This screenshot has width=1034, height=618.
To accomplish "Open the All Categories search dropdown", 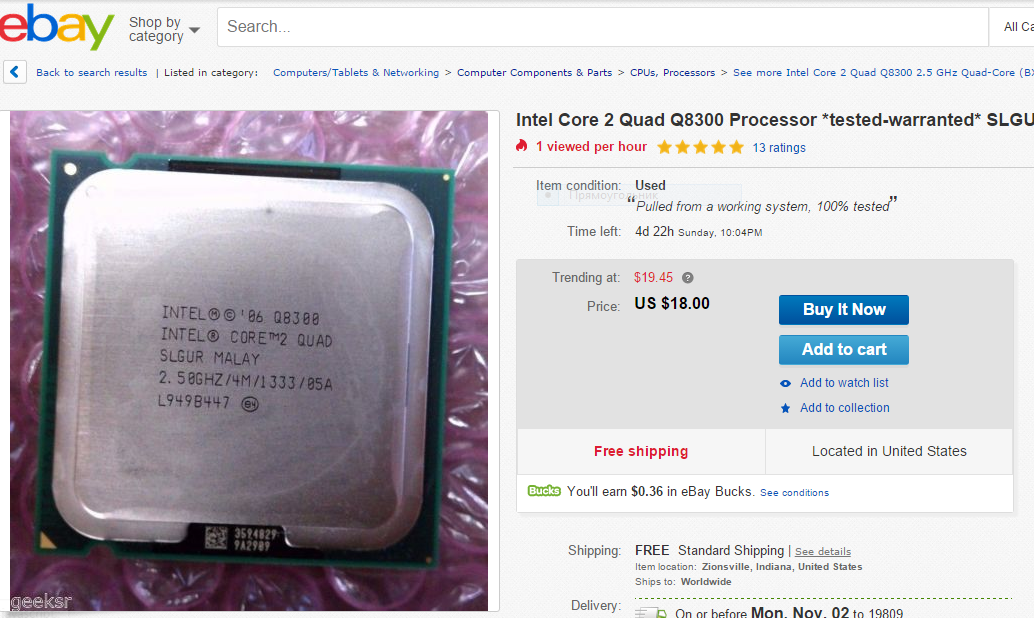I will tap(1012, 27).
